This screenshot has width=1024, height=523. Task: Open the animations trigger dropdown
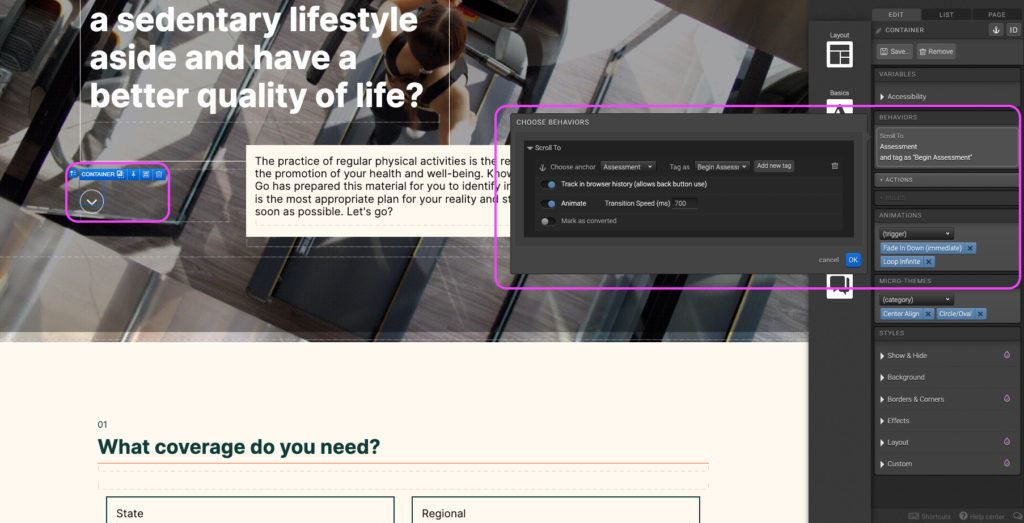[916, 233]
